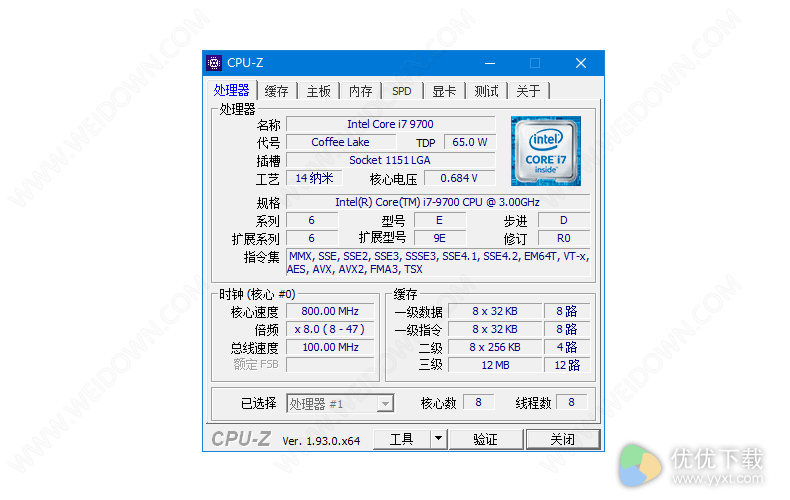Screen dimensions: 790x500
Task: Open the 关于 tab
Action: 529,91
